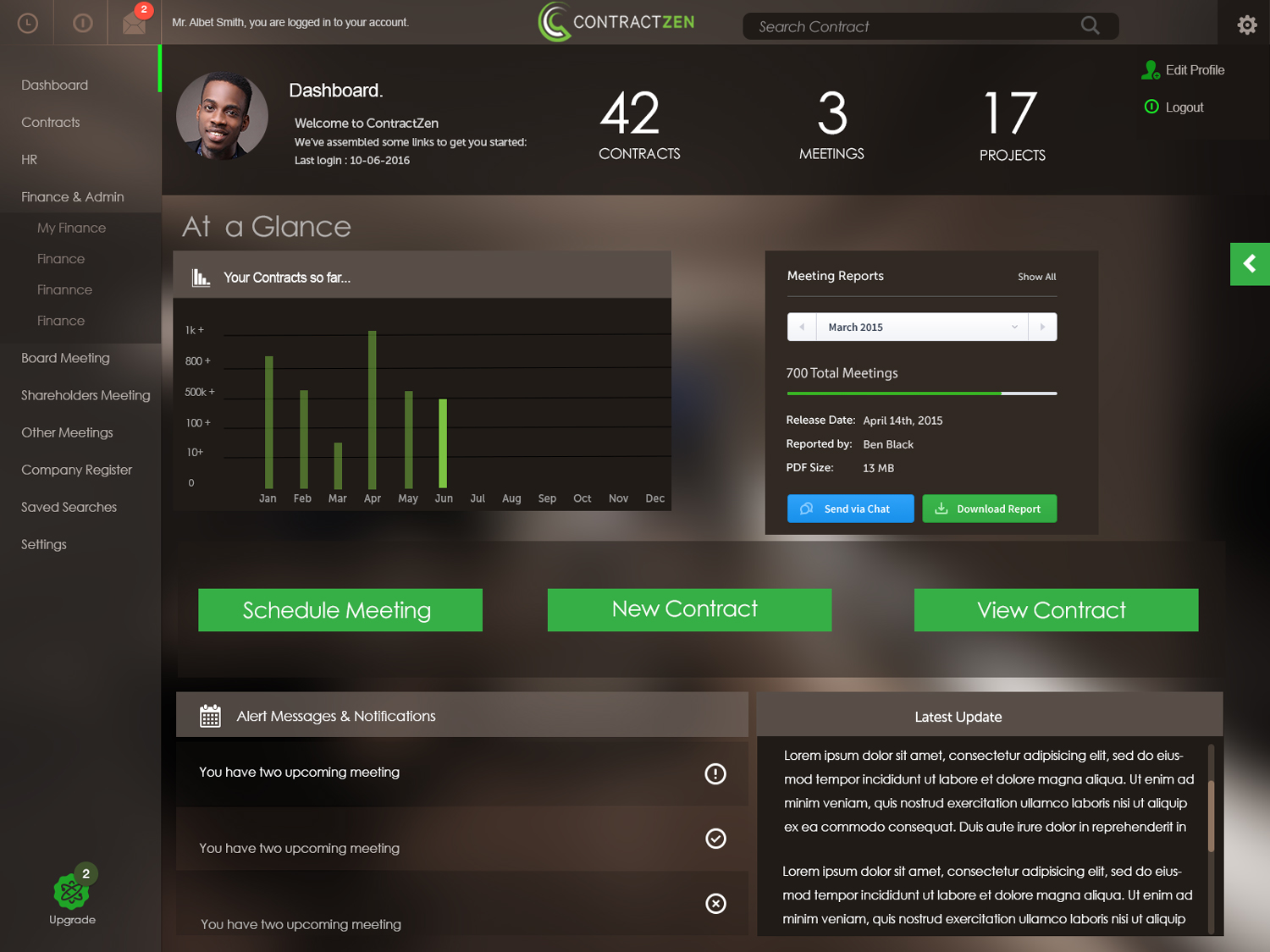This screenshot has height=952, width=1270.
Task: Expand the green side panel arrow
Action: click(1250, 264)
